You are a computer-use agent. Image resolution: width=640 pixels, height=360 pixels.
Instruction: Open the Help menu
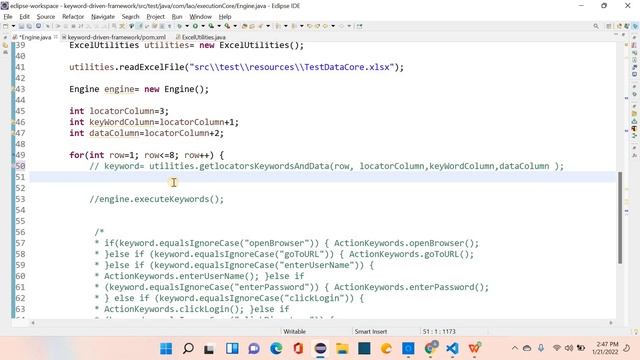click(225, 17)
